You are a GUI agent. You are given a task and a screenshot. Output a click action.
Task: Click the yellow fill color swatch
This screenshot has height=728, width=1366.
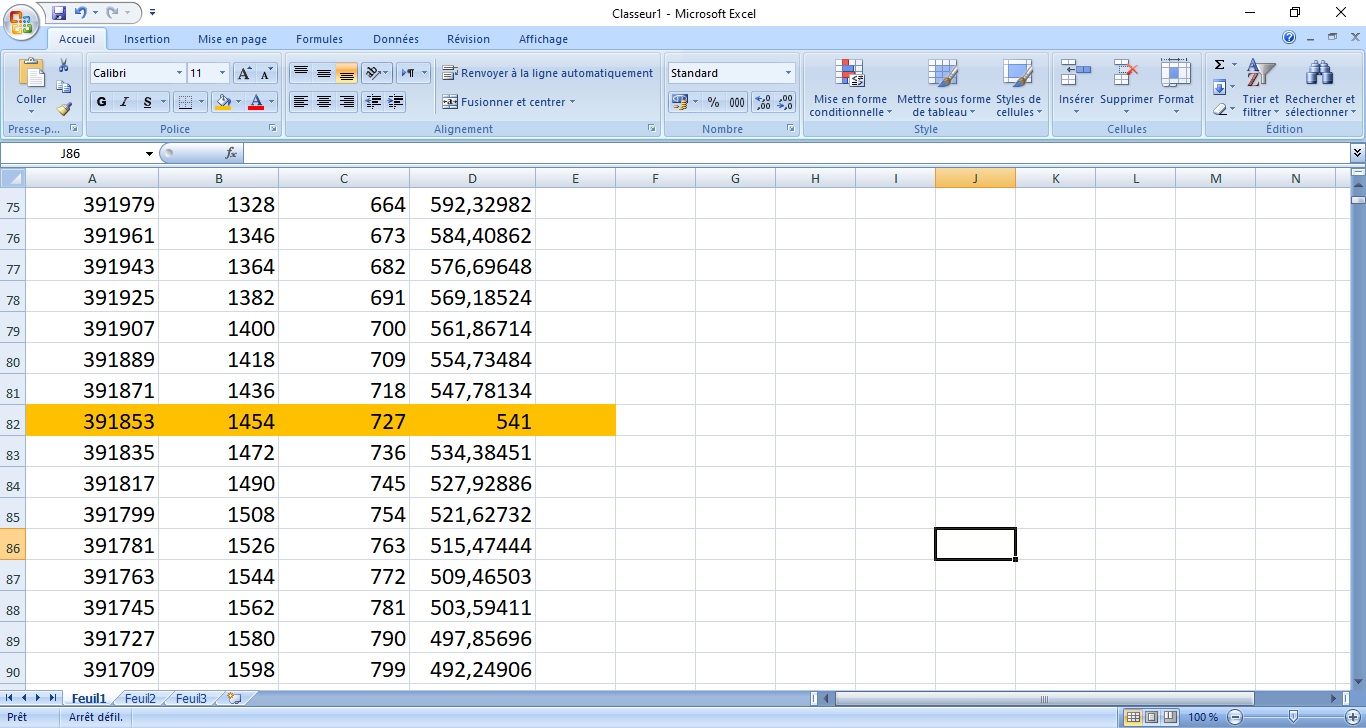(x=223, y=102)
